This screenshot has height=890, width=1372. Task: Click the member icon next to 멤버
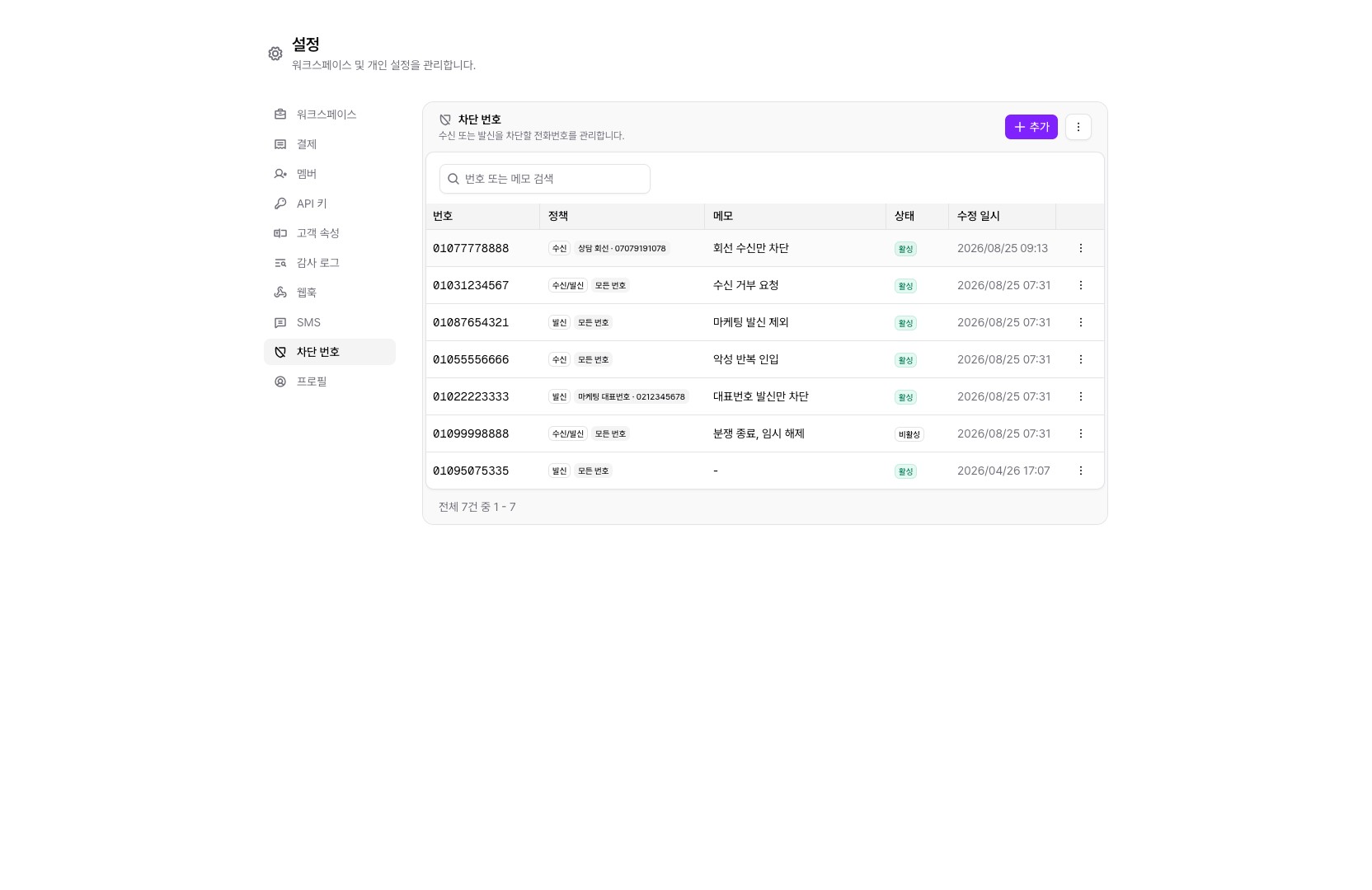tap(280, 174)
